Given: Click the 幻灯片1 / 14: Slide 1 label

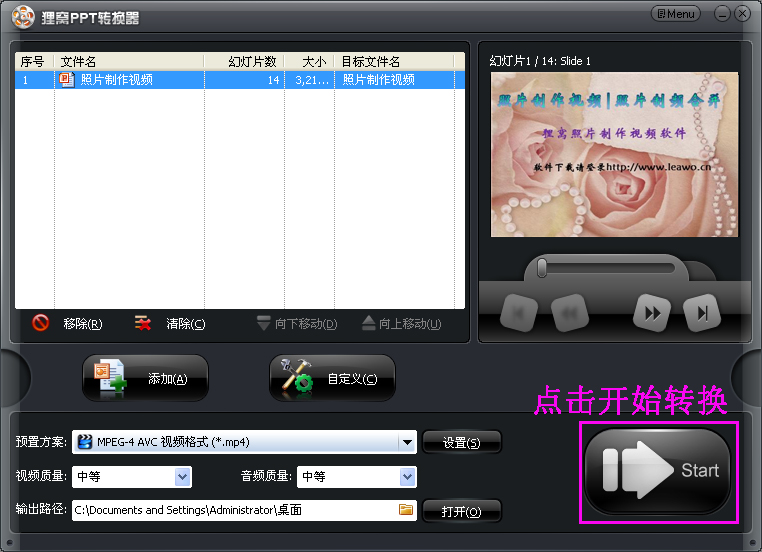Looking at the screenshot, I should (x=540, y=61).
